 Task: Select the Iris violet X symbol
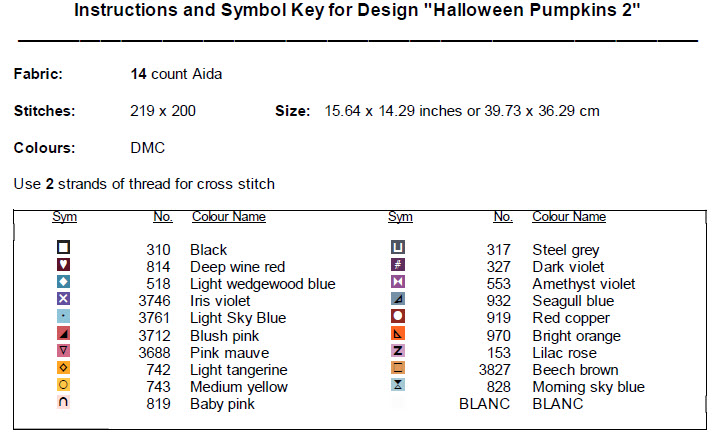click(64, 299)
